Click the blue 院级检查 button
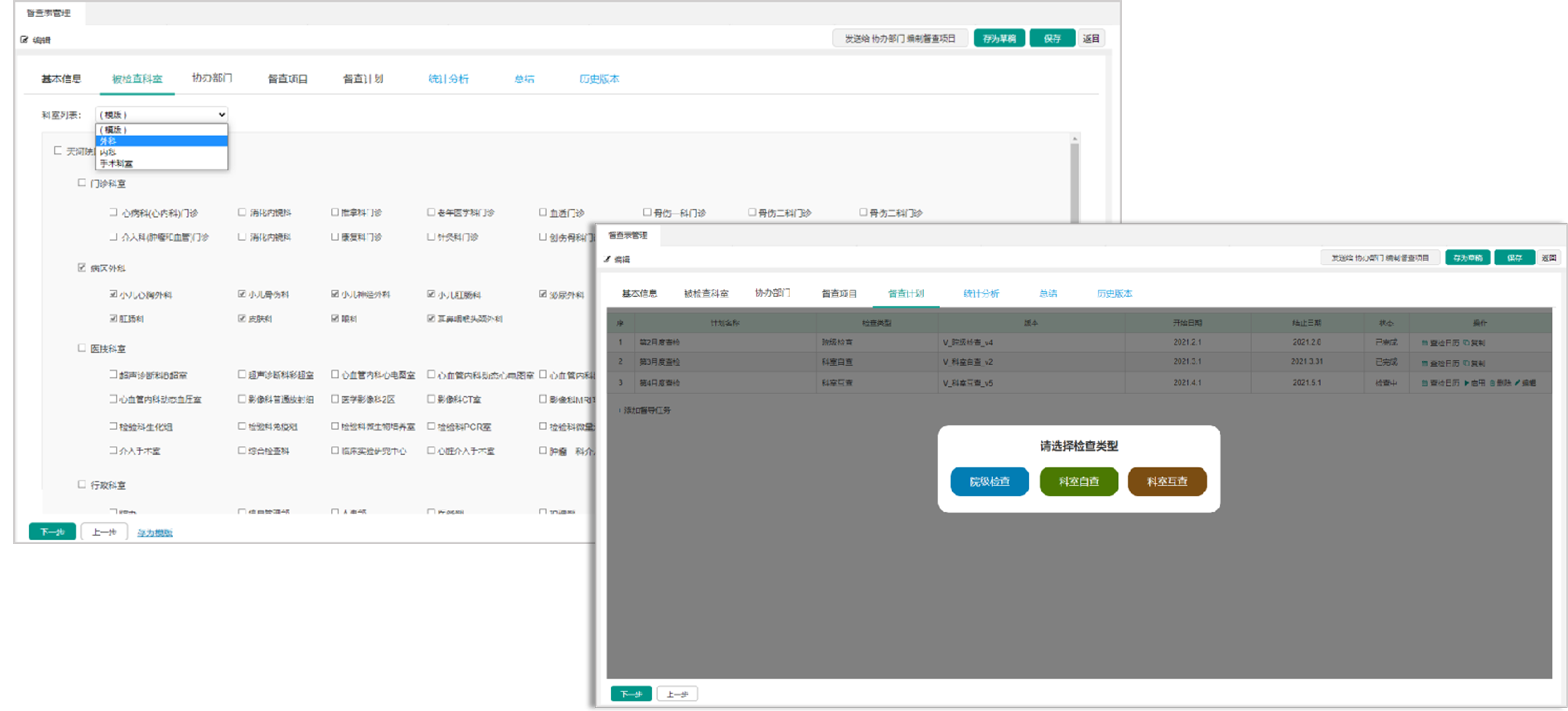Screen dimensions: 1568x711 pos(989,482)
